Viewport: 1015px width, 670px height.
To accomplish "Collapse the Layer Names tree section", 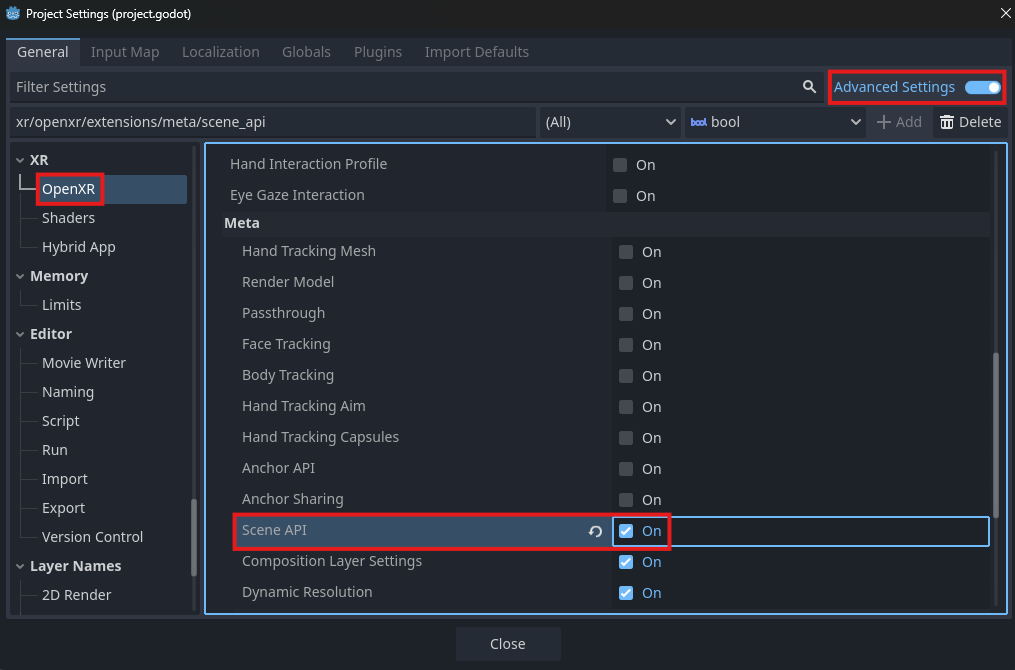I will point(20,566).
